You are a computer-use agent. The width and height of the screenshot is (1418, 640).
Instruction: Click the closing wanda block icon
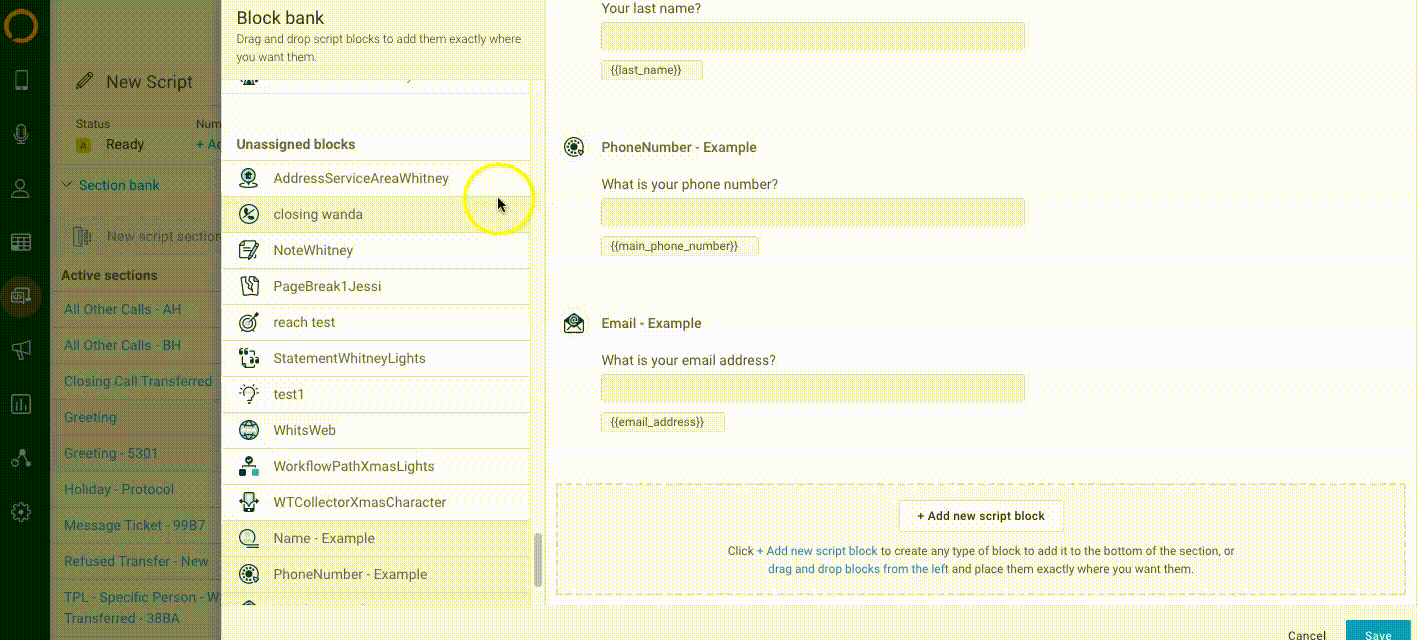pyautogui.click(x=249, y=215)
